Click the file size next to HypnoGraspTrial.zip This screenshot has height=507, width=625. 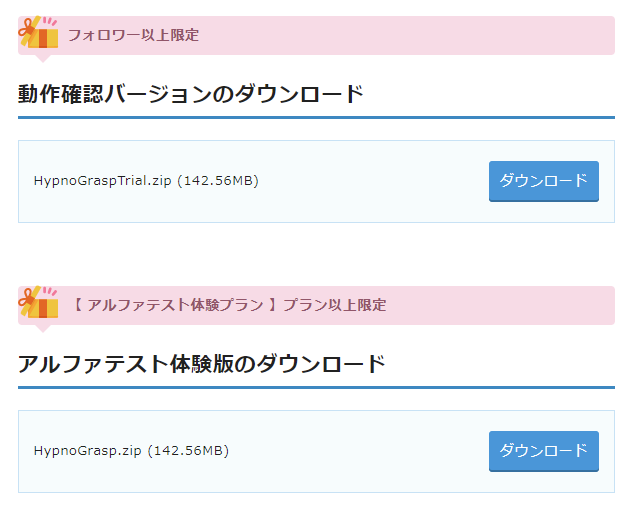218,181
